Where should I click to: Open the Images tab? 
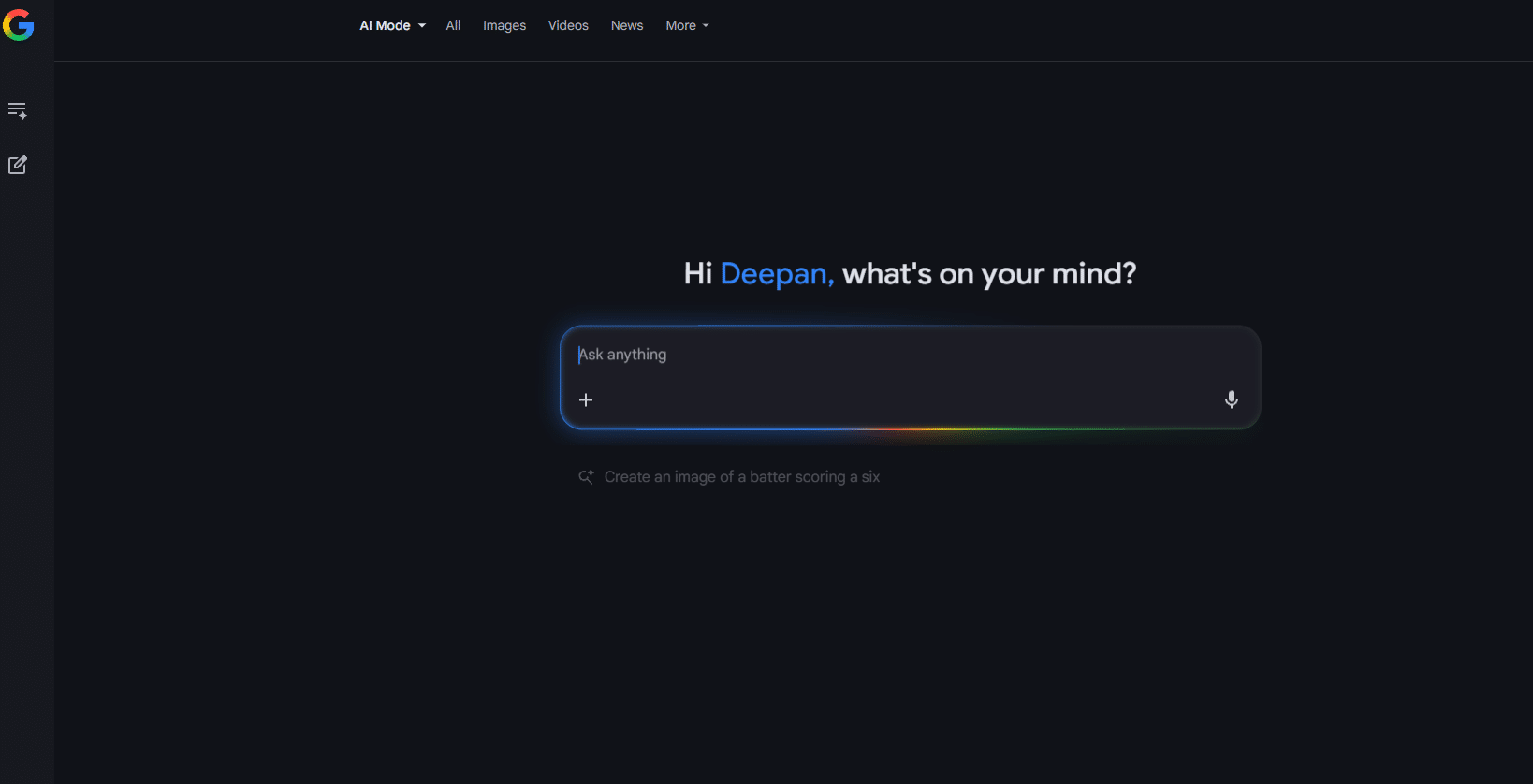point(504,26)
